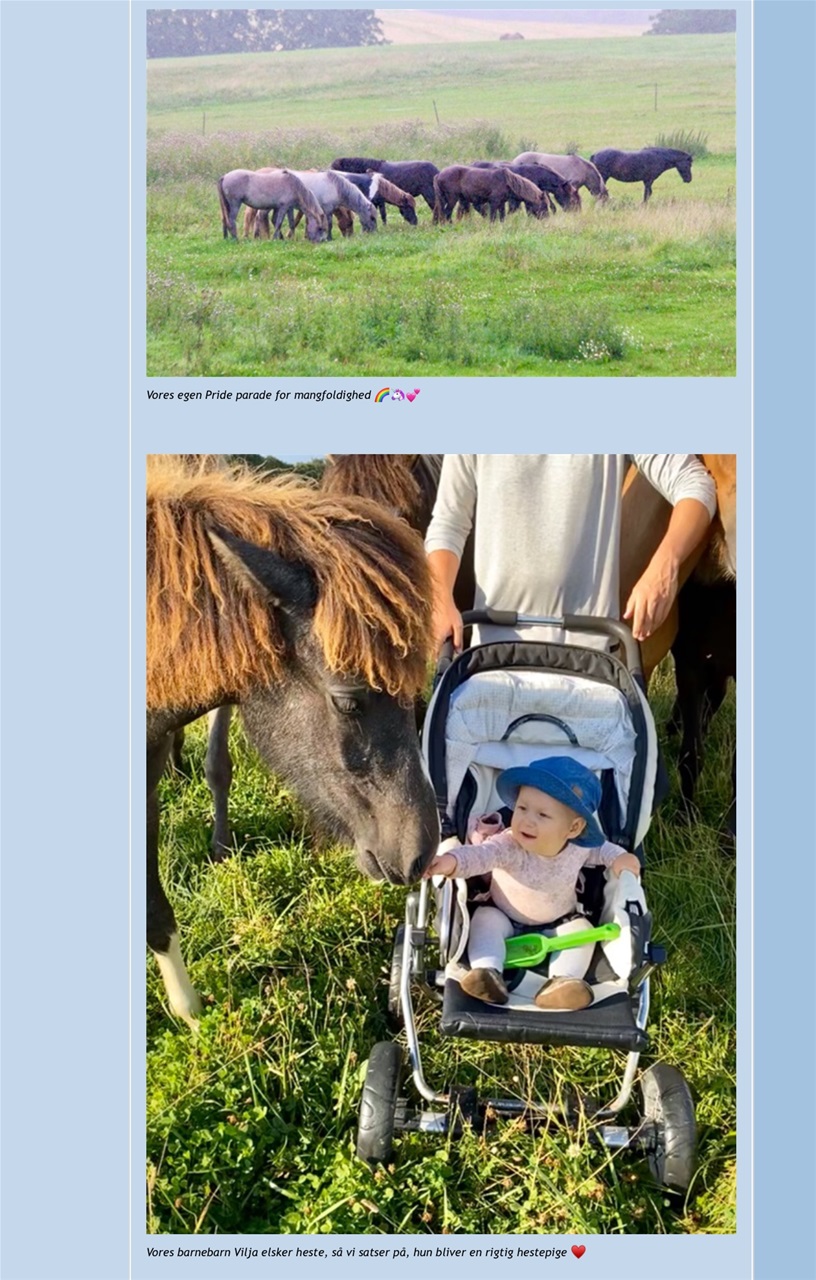Click the light grey horse at left of herd
This screenshot has width=816, height=1280.
coord(270,200)
